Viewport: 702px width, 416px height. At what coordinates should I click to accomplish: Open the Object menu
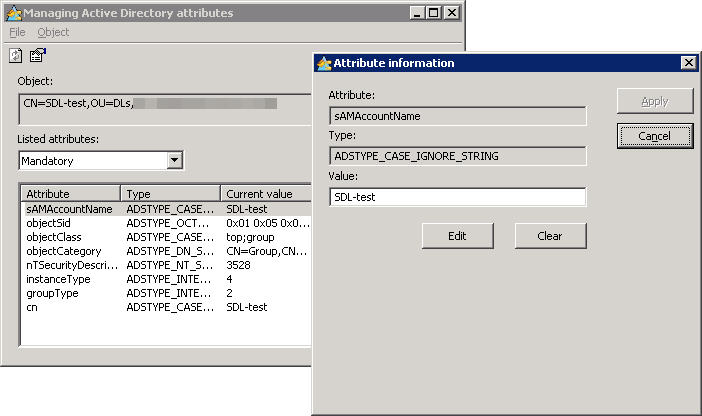[x=53, y=32]
